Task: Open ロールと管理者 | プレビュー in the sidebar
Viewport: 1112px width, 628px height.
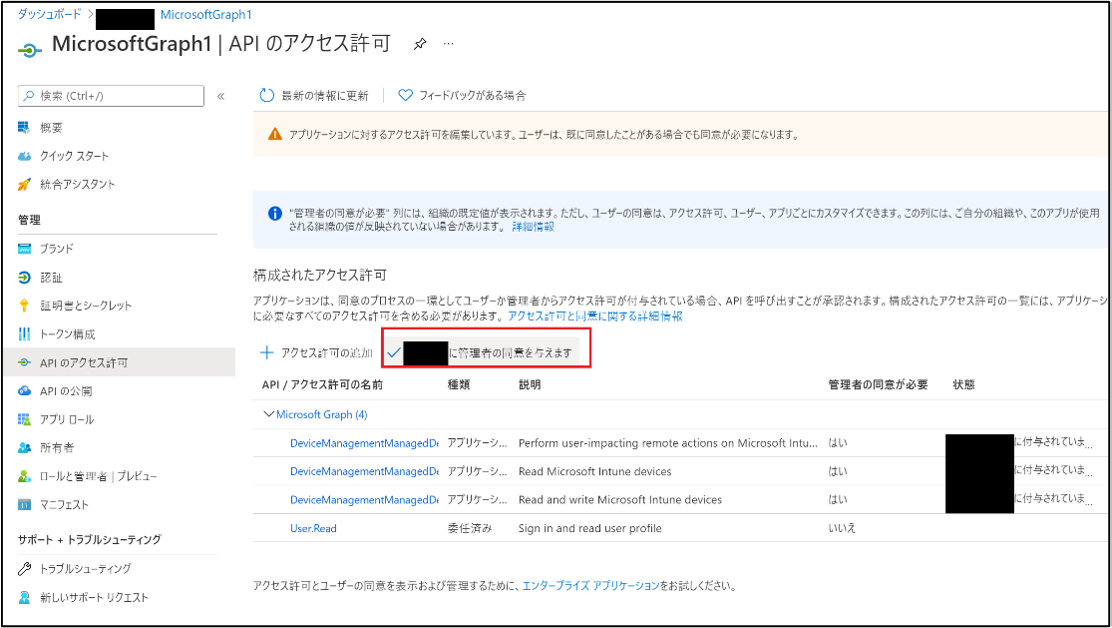Action: click(99, 476)
